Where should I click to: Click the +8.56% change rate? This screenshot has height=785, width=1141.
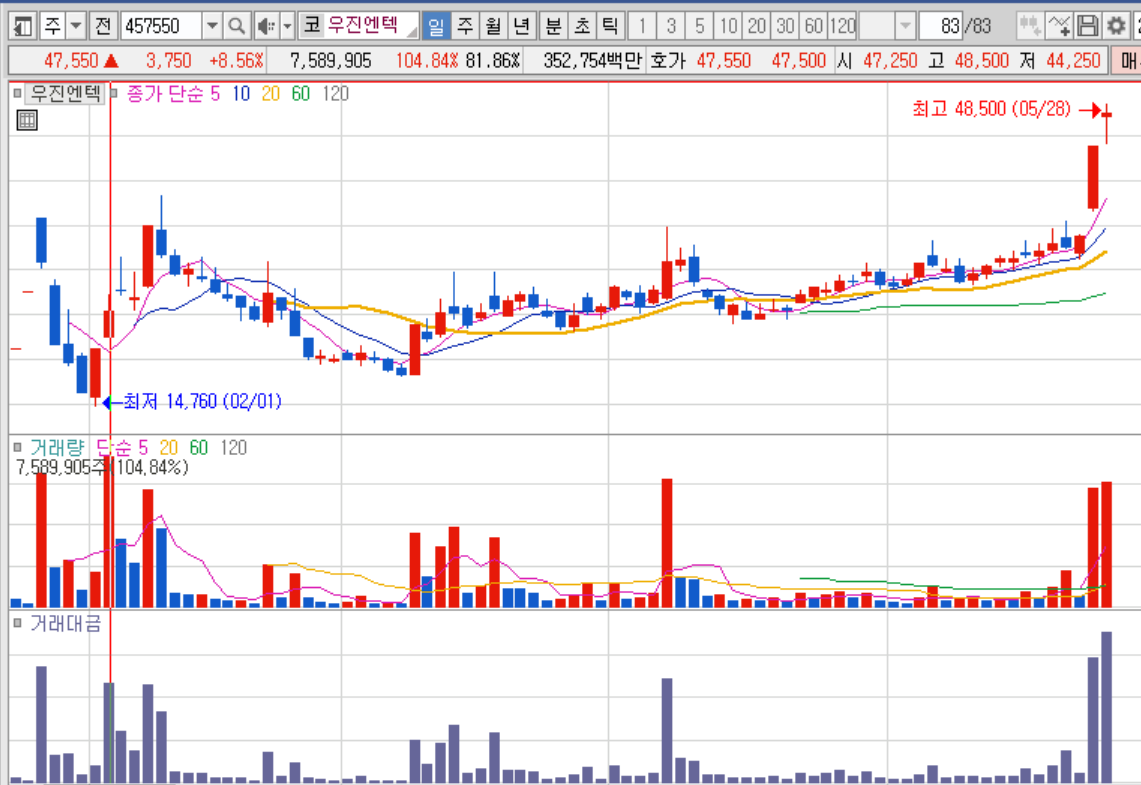tap(236, 60)
